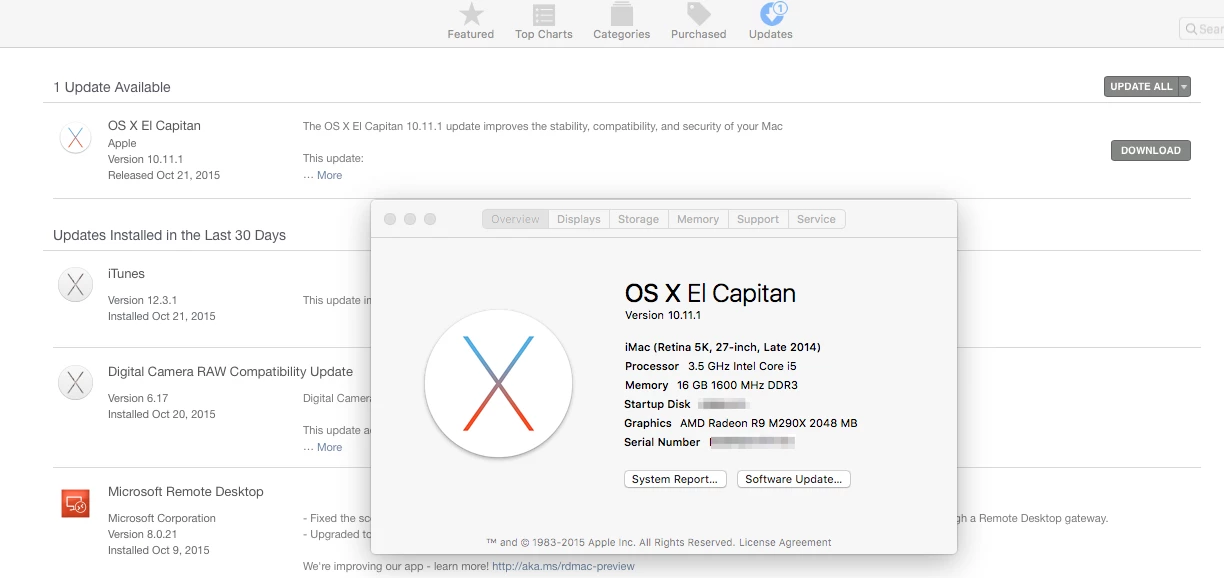1224x578 pixels.
Task: Expand More under El Capitan description
Action: tap(329, 175)
